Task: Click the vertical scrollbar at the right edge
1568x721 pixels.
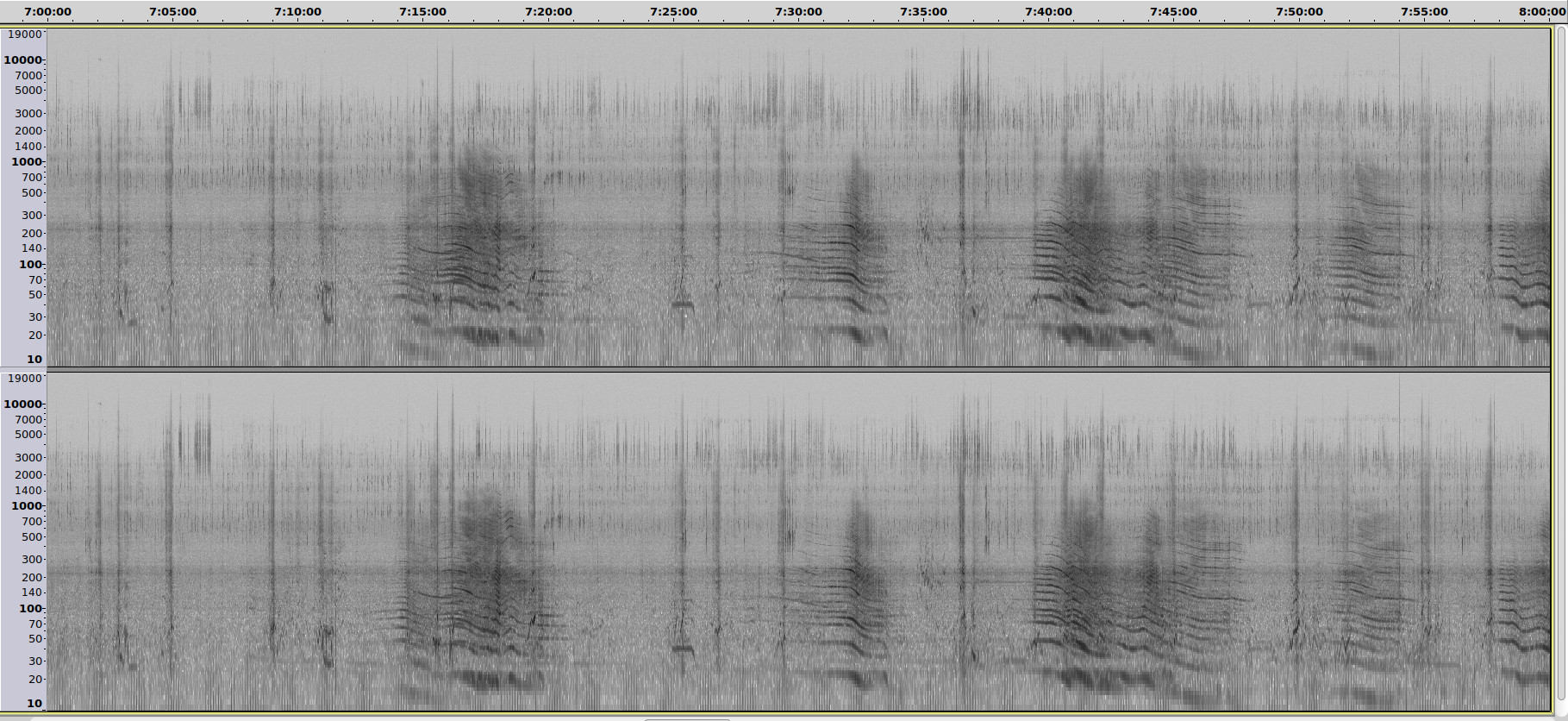Action: [x=1560, y=362]
